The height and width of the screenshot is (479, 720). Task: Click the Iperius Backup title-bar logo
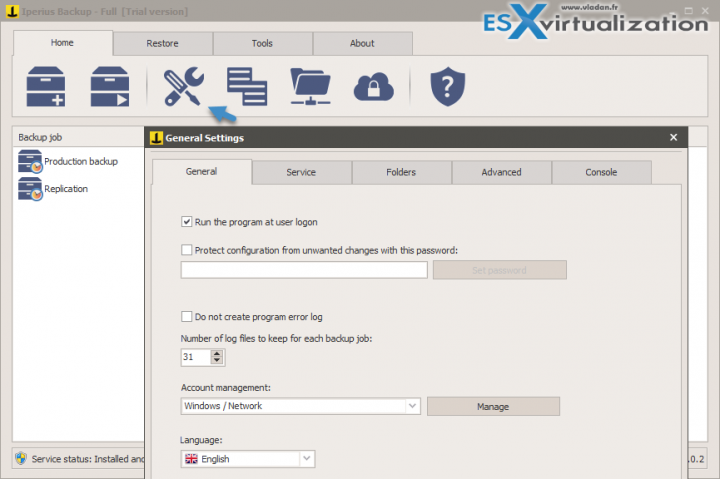tap(12, 11)
